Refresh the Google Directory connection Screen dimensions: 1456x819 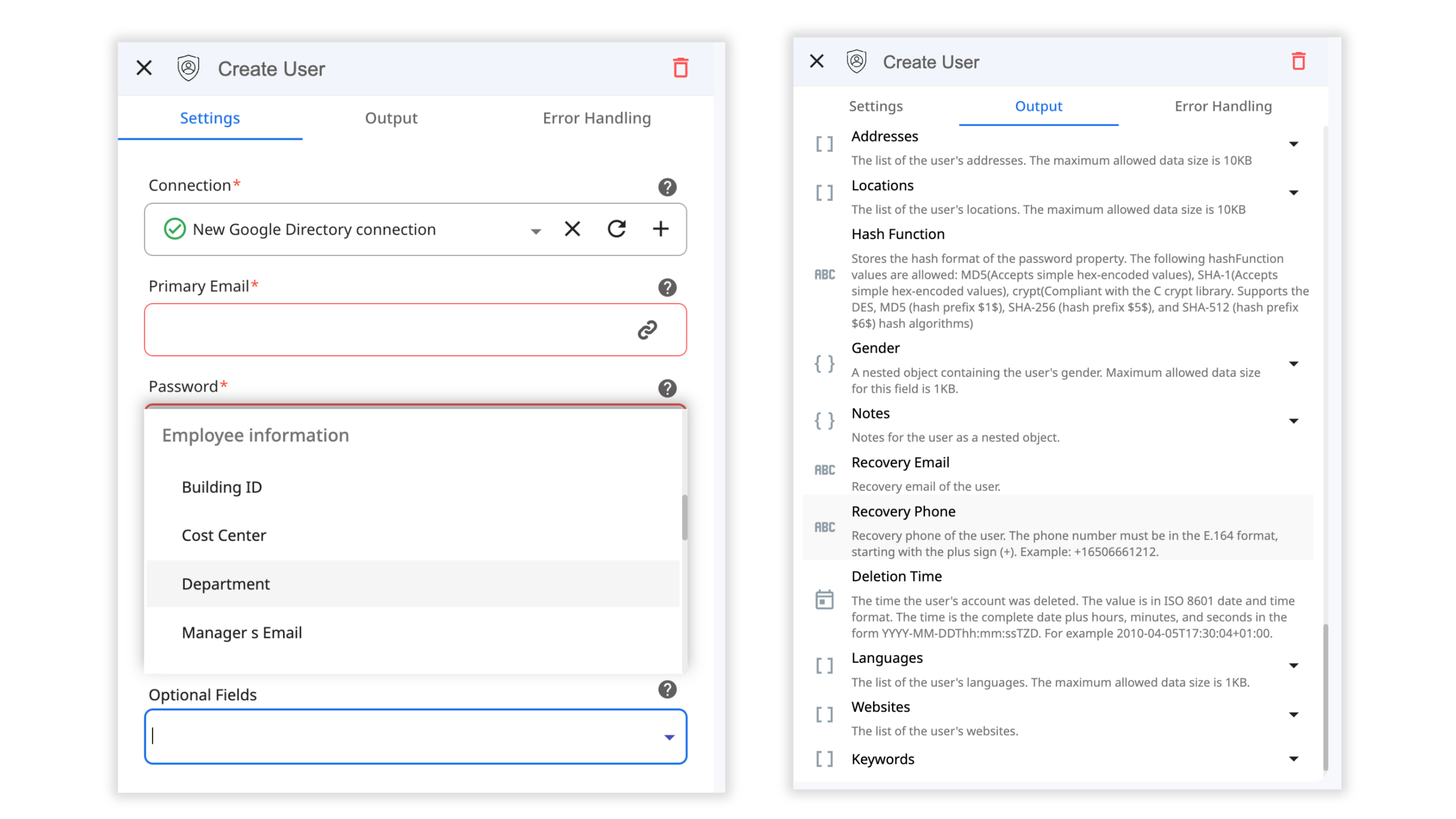[616, 229]
